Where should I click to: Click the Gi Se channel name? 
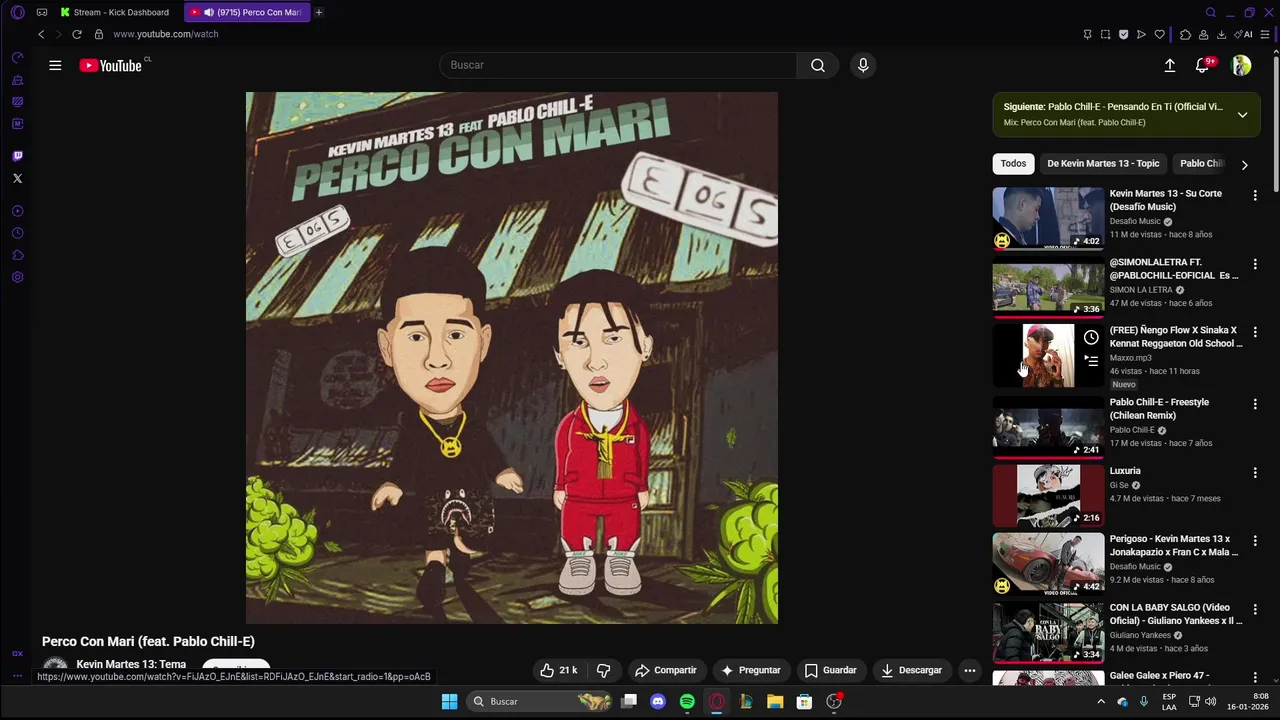pos(1117,485)
